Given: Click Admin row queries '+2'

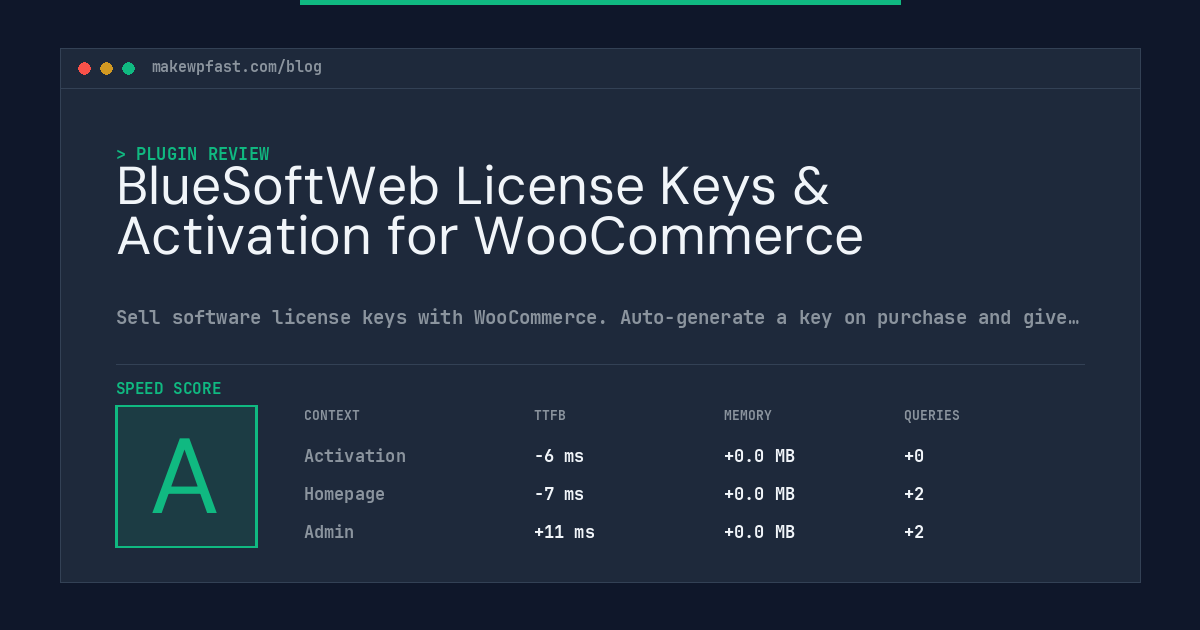Looking at the screenshot, I should pos(914,532).
